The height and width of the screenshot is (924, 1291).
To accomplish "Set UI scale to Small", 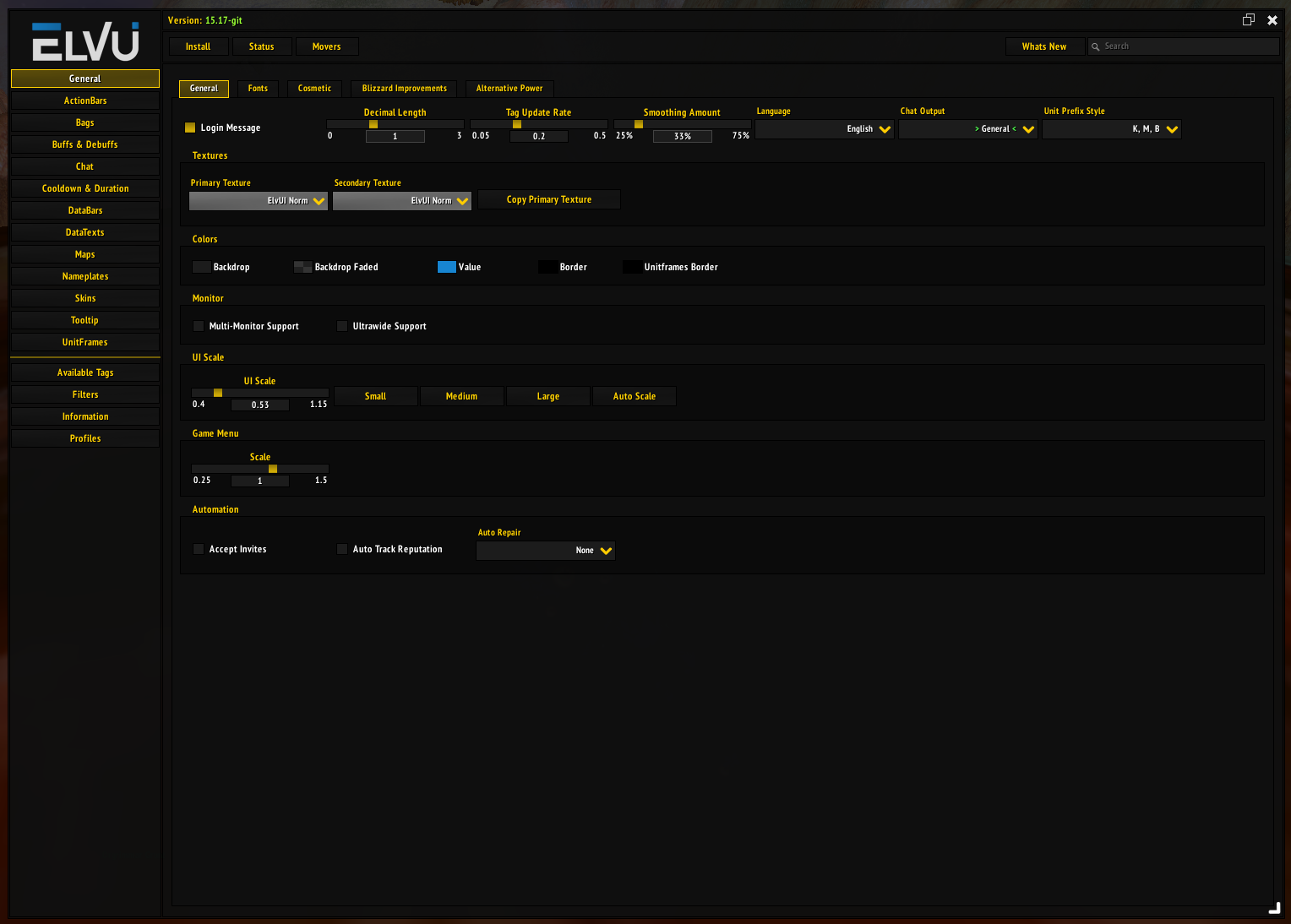I will pyautogui.click(x=376, y=396).
